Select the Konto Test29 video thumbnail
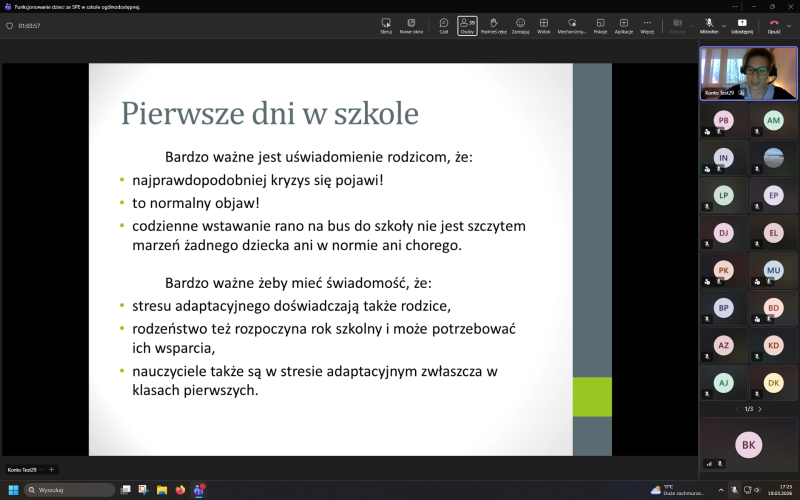Screen dimensions: 800x500 point(748,73)
